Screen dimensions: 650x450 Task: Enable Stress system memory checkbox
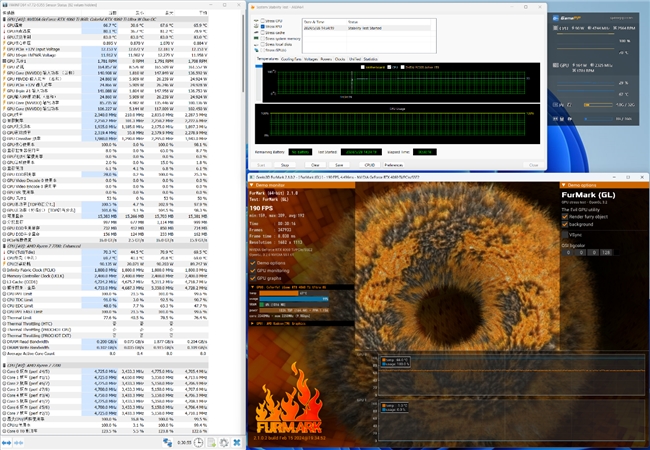point(262,39)
